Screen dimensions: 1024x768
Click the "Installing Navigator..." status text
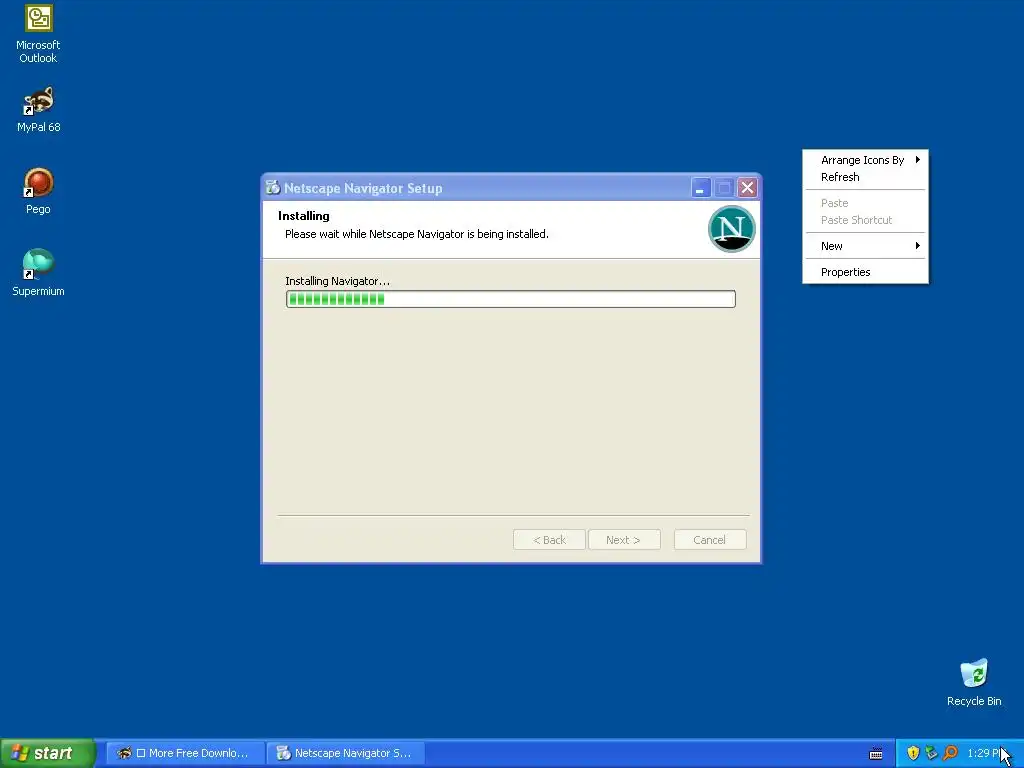(x=337, y=281)
